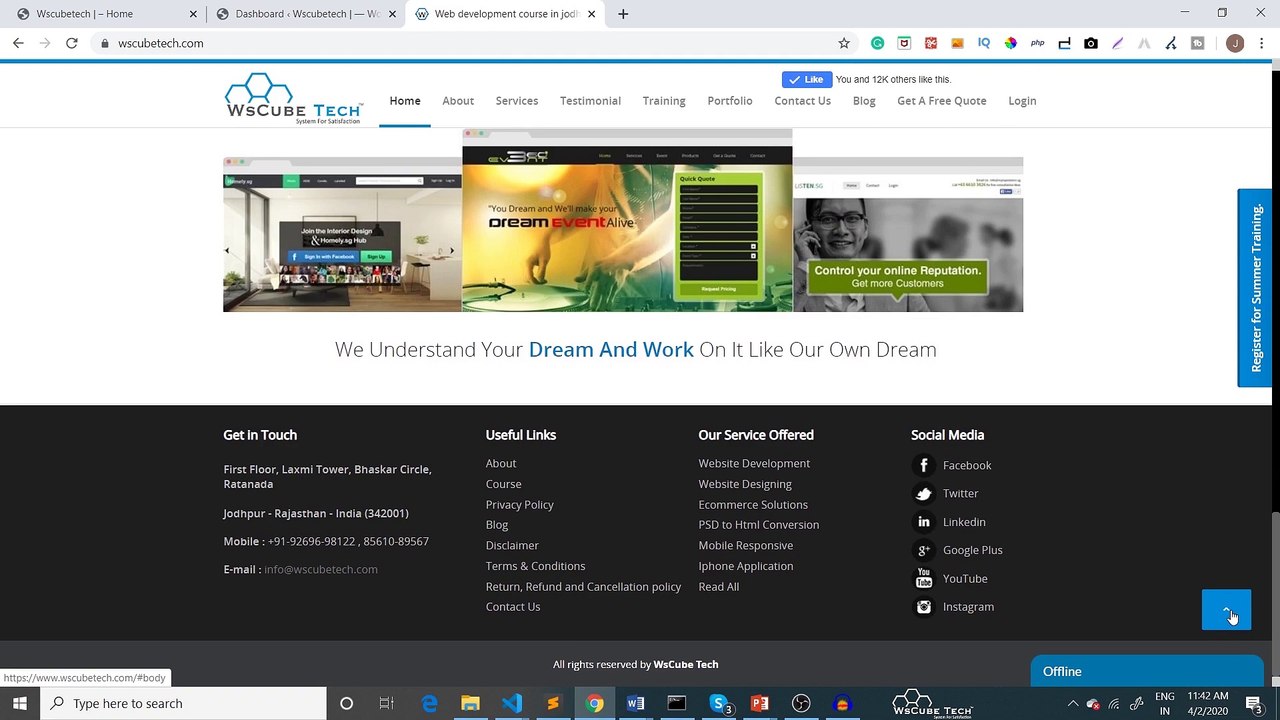Click the WsCube Tech header logo
The height and width of the screenshot is (720, 1280).
pos(293,99)
